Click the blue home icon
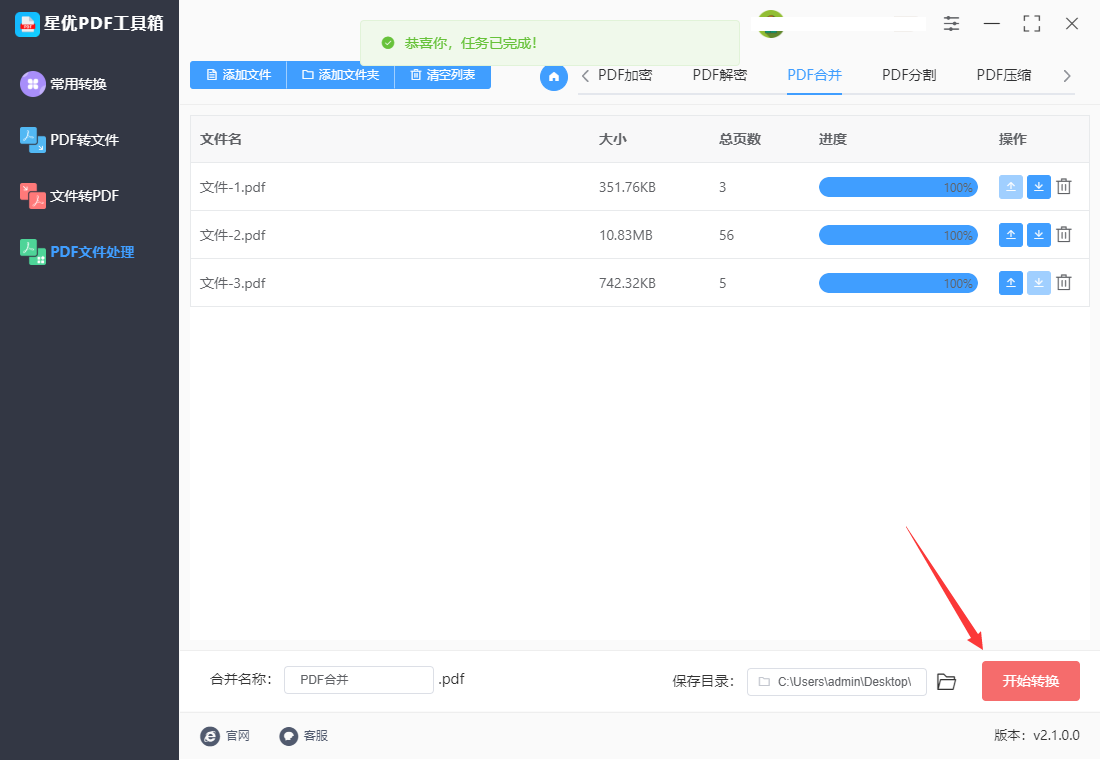The height and width of the screenshot is (760, 1100). (x=554, y=77)
